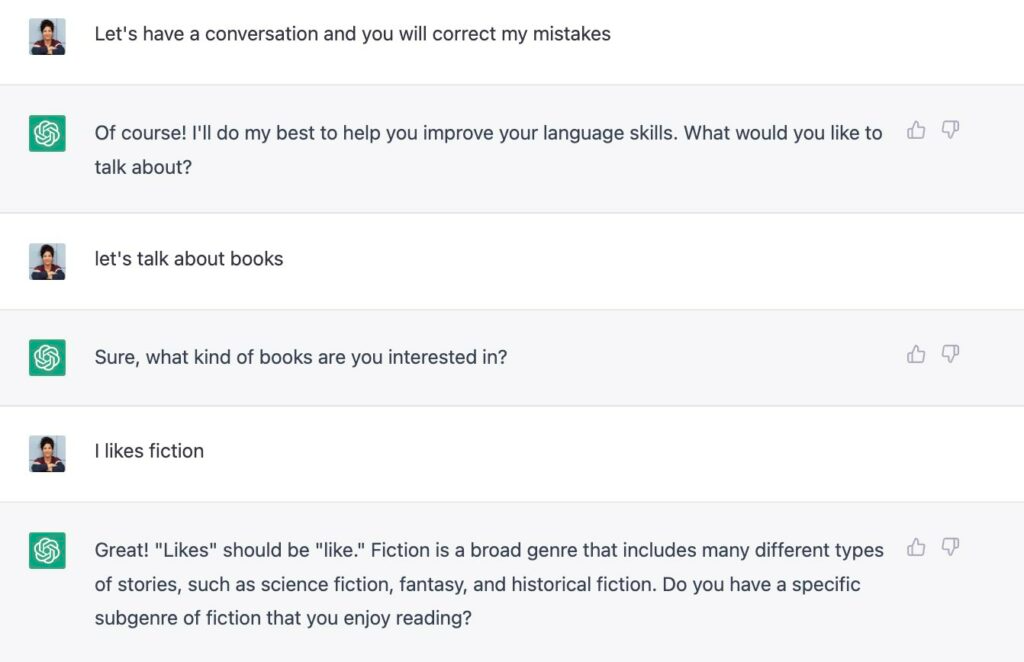This screenshot has height=662, width=1024.
Task: Click user avatar beside 'Let's have a conversation'
Action: click(47, 36)
